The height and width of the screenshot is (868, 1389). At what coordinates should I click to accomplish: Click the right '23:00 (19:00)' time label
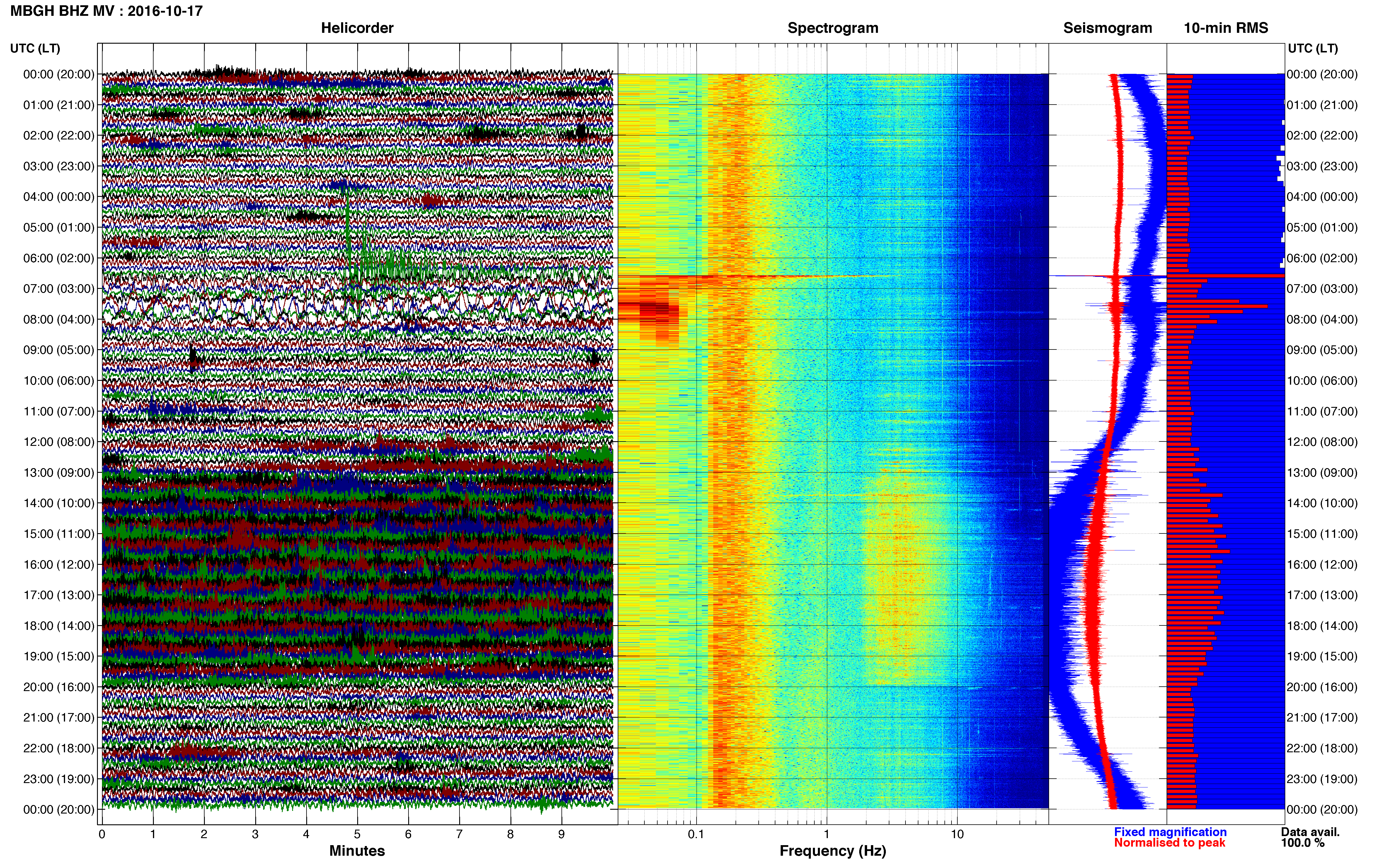[1322, 779]
